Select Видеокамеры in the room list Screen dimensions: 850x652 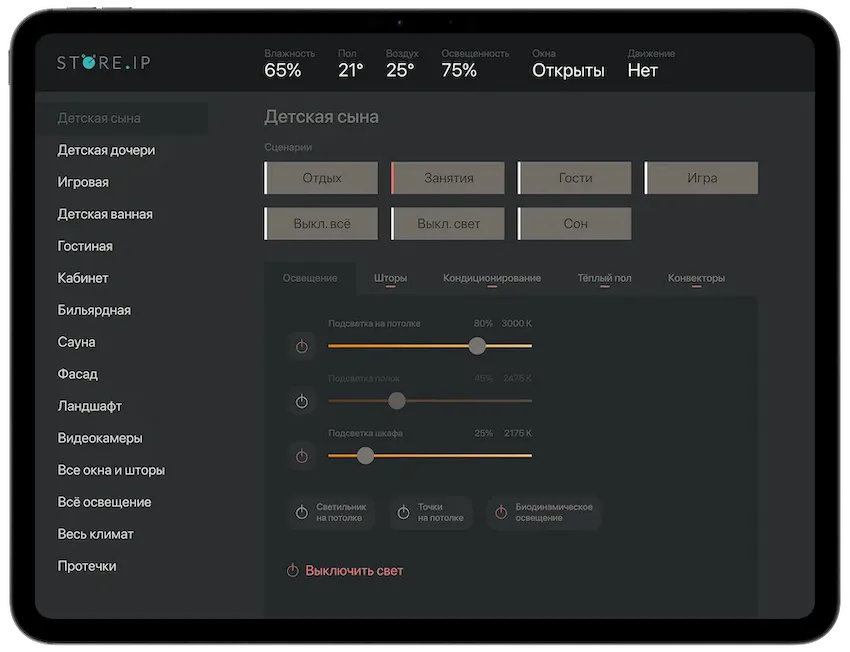pos(100,438)
